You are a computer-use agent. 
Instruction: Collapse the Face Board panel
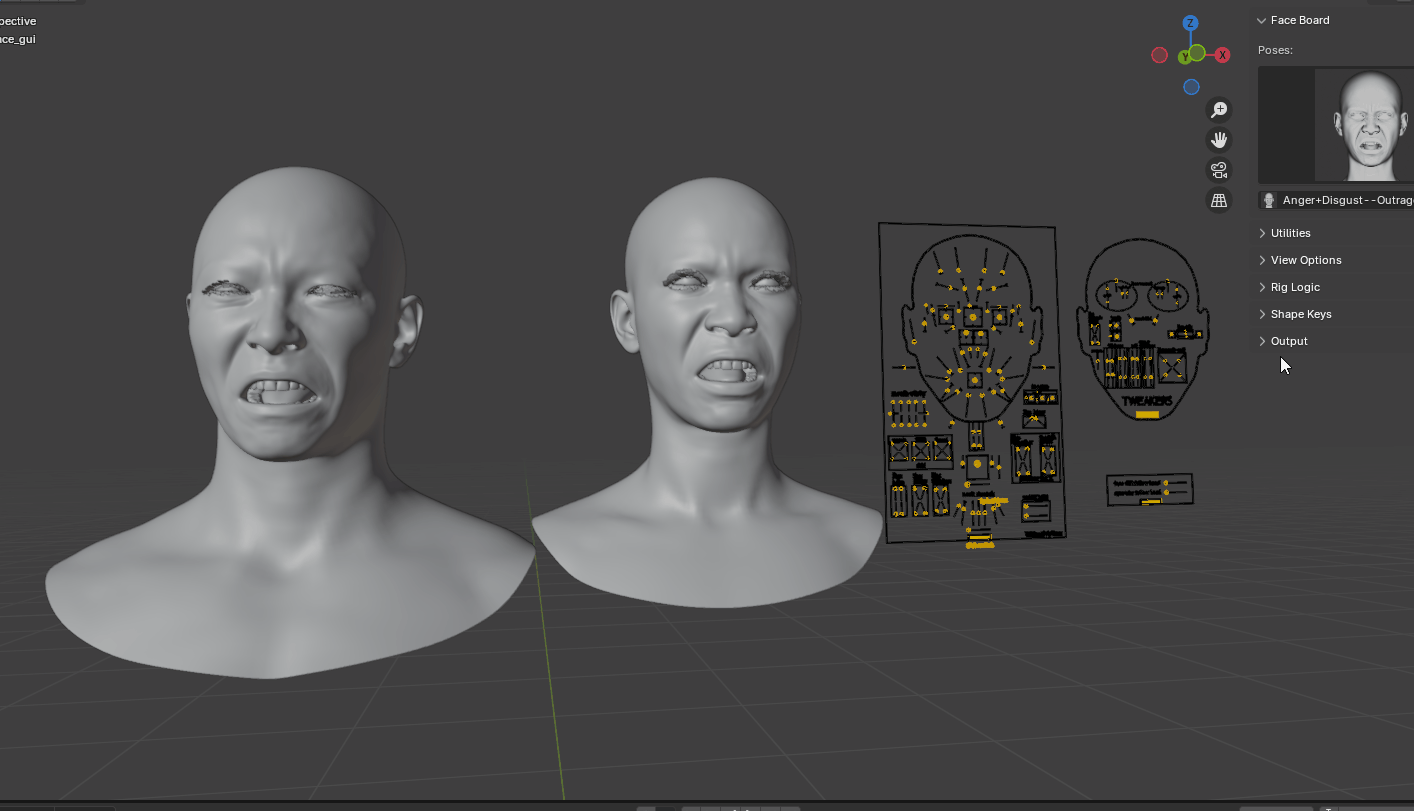point(1262,20)
